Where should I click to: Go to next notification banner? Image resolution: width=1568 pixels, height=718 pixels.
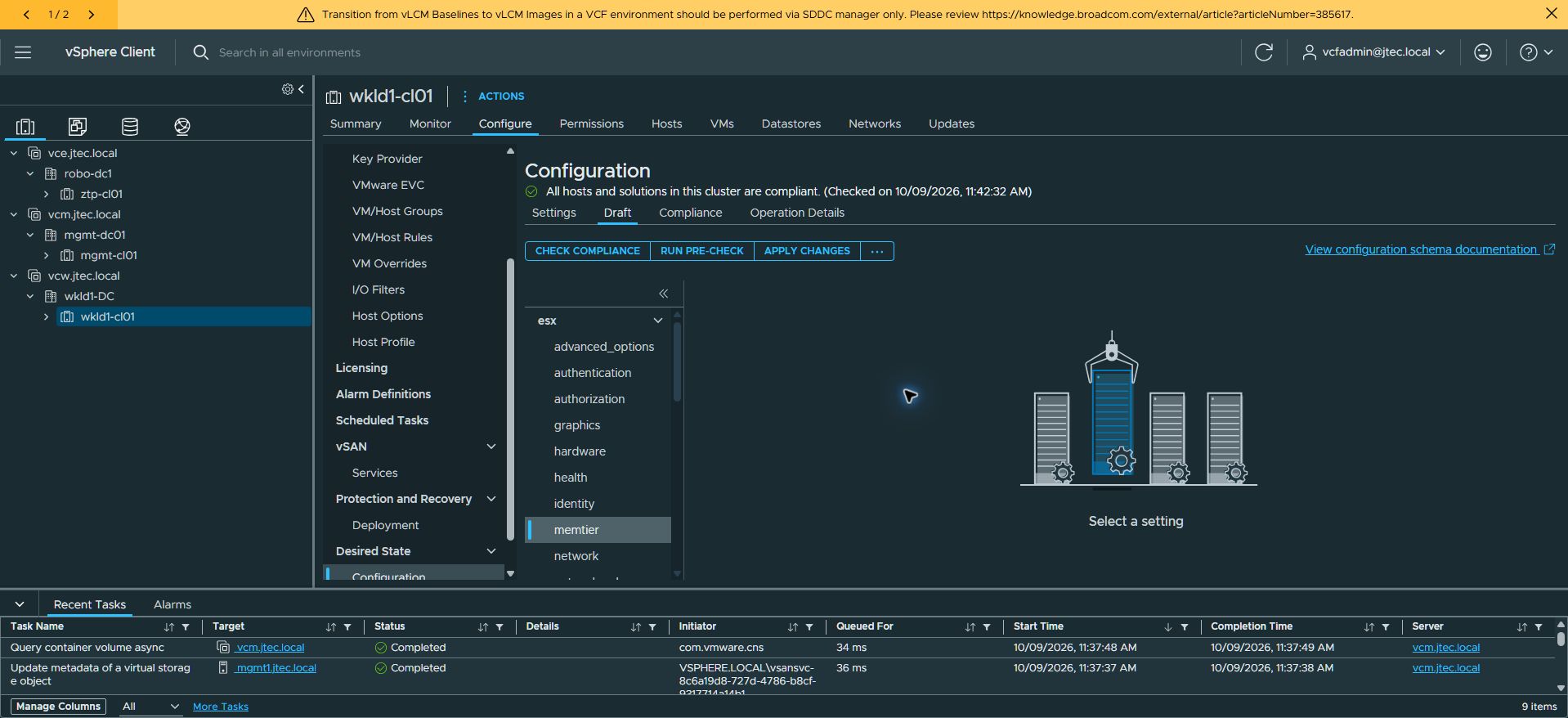(x=91, y=14)
